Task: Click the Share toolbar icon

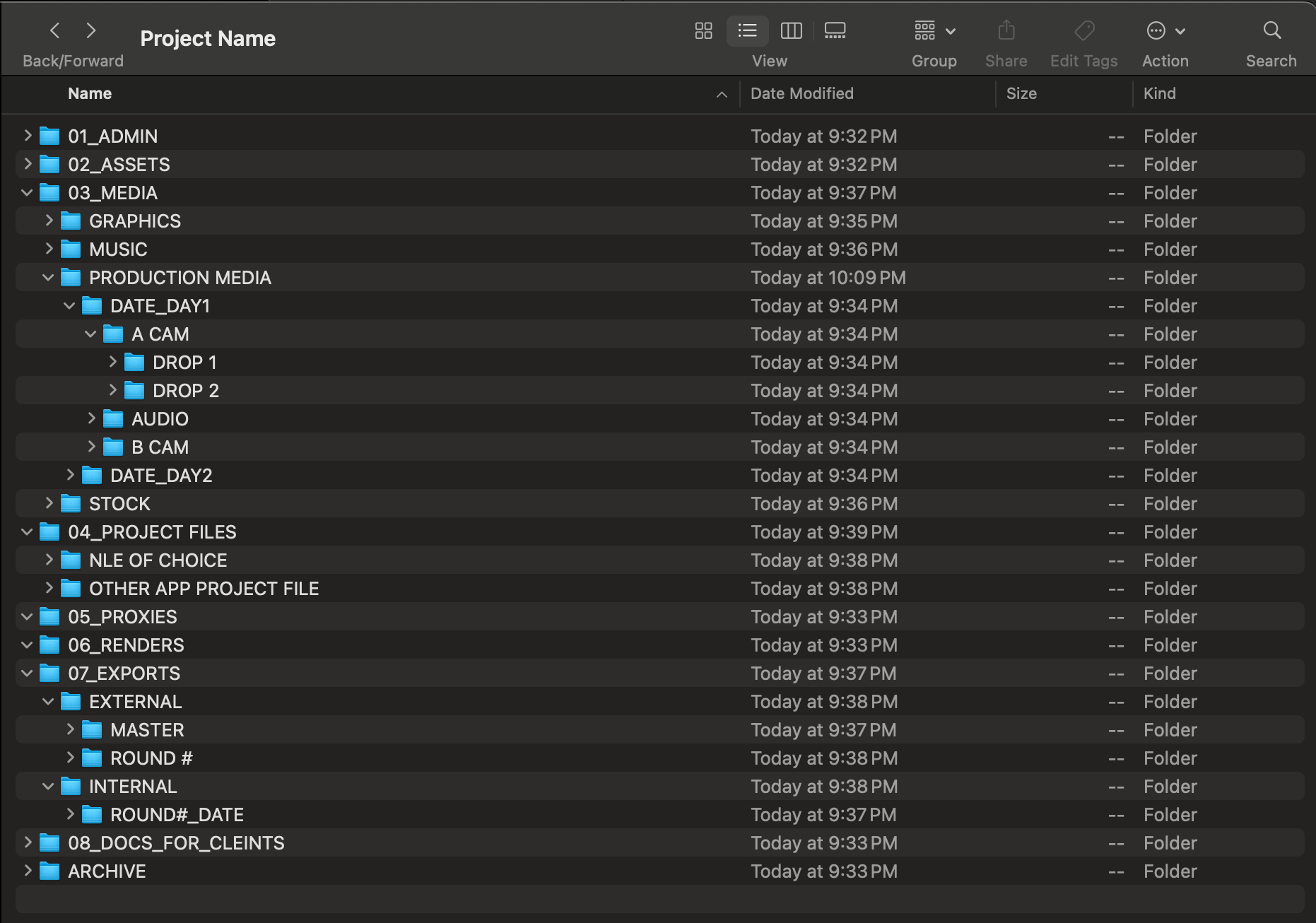Action: (1006, 30)
